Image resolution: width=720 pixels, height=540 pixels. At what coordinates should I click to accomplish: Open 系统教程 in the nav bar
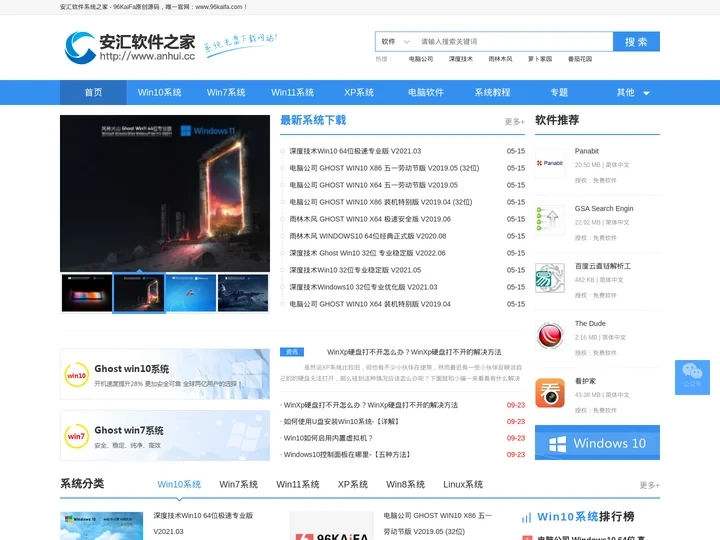point(492,92)
